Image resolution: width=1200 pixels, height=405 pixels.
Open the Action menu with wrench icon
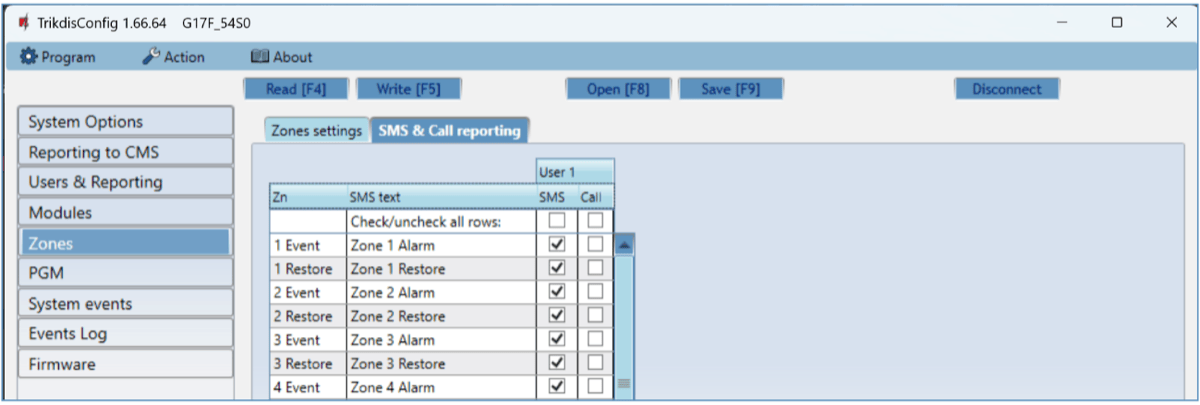tap(173, 57)
